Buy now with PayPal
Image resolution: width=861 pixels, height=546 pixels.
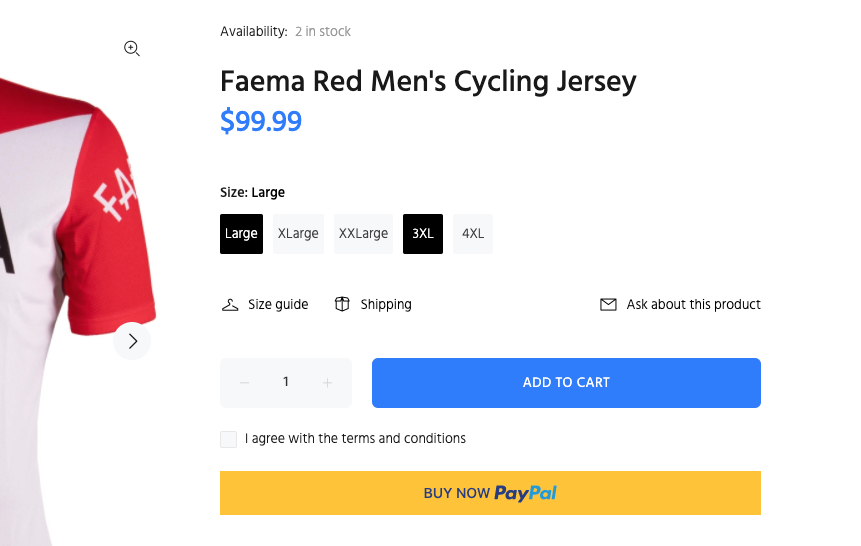490,493
